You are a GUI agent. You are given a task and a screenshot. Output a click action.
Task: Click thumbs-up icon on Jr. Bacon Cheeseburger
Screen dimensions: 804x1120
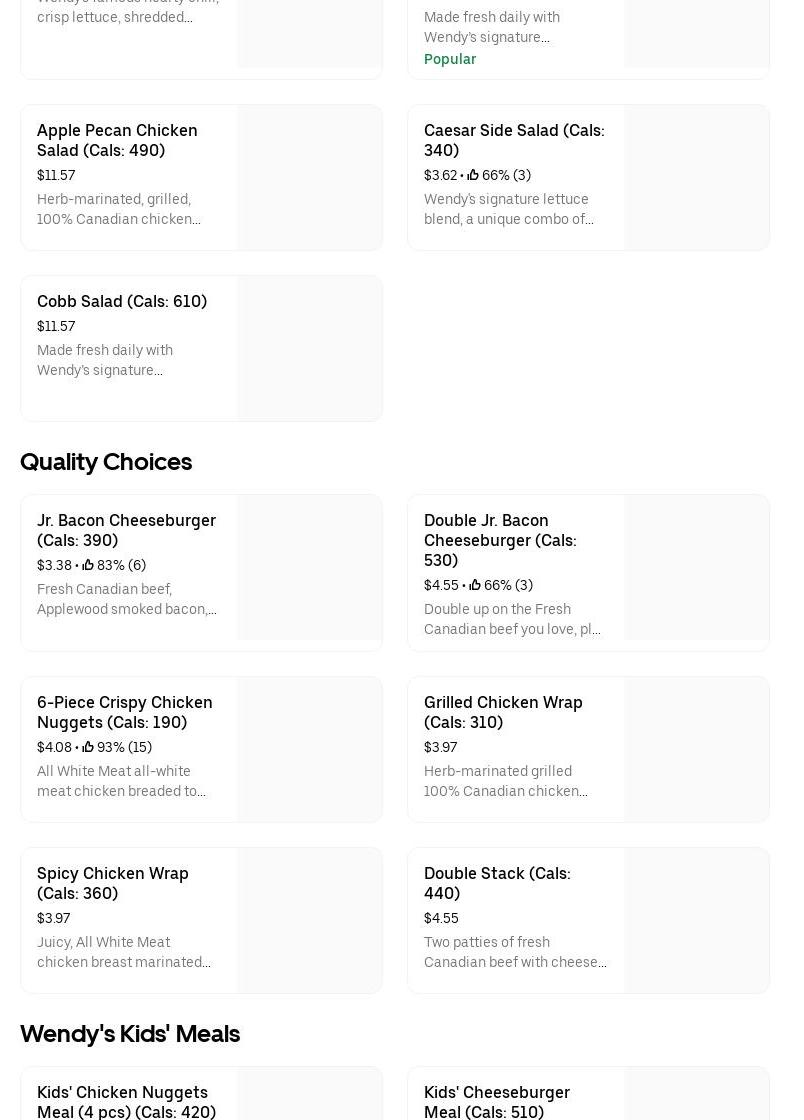88,565
